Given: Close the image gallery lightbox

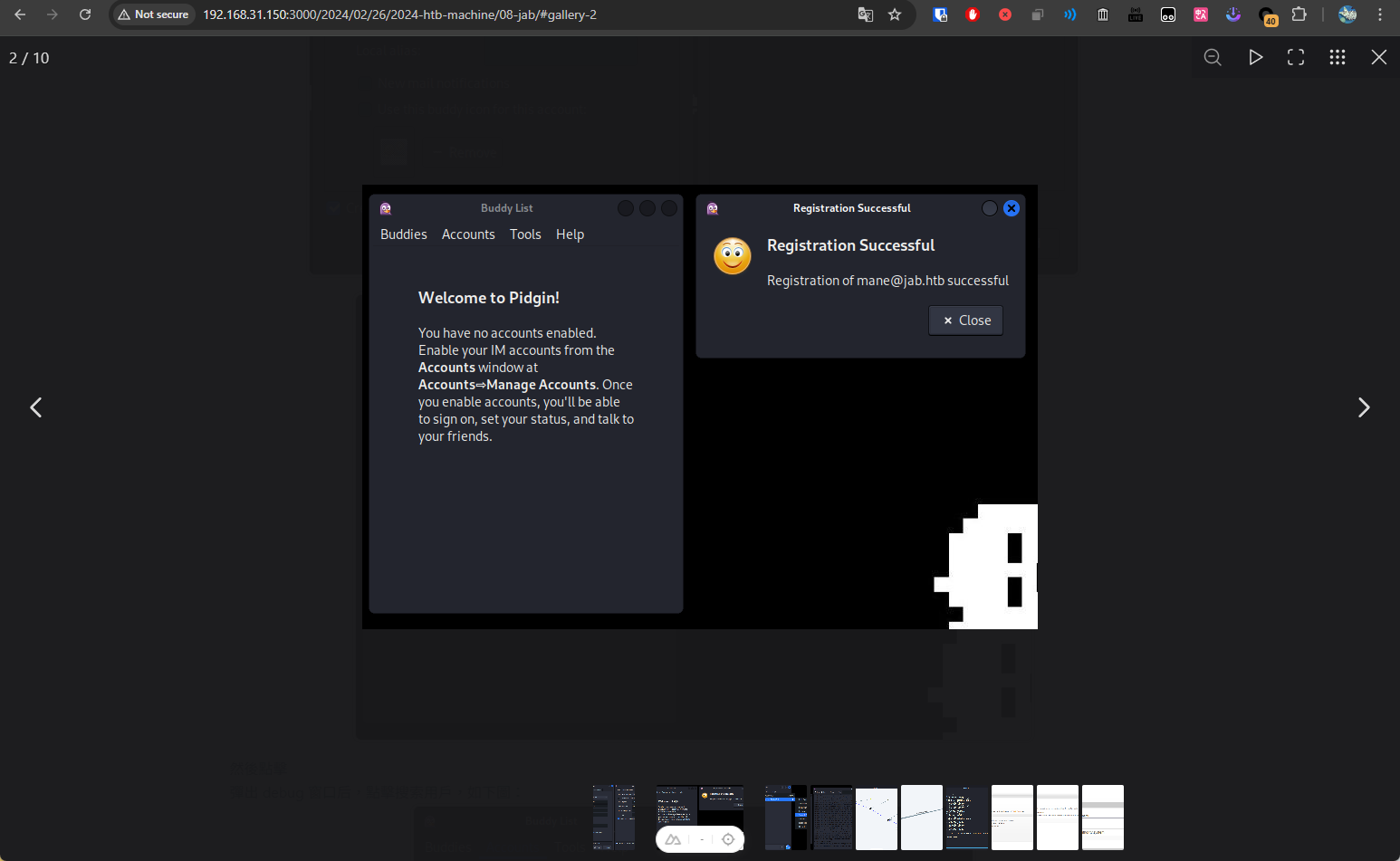Looking at the screenshot, I should [1378, 58].
